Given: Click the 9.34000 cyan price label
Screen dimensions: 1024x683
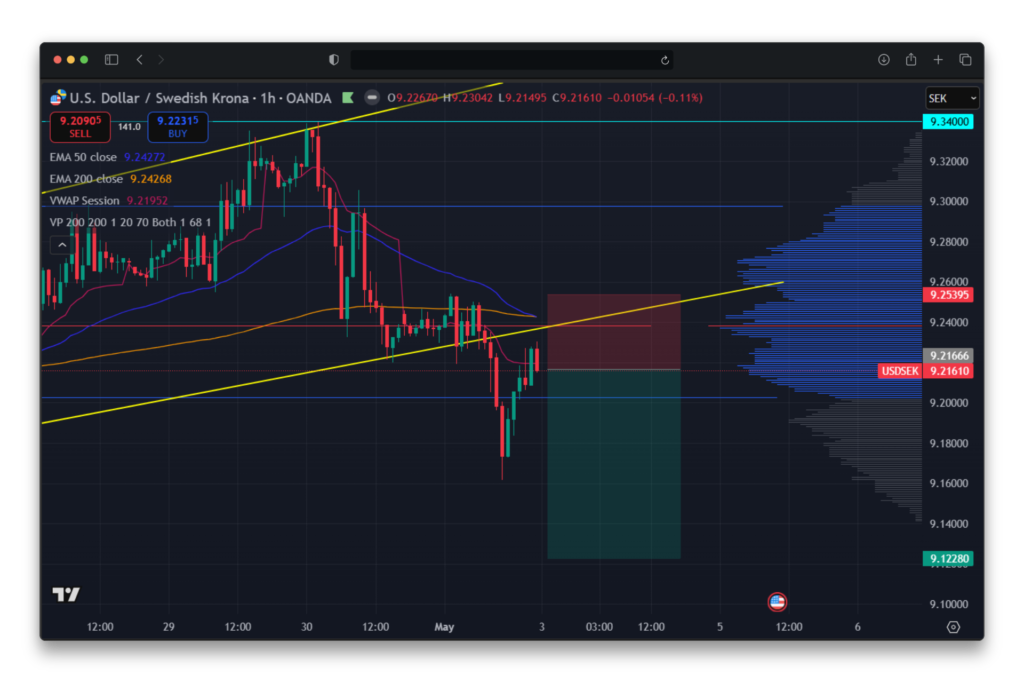Looking at the screenshot, I should pyautogui.click(x=948, y=121).
